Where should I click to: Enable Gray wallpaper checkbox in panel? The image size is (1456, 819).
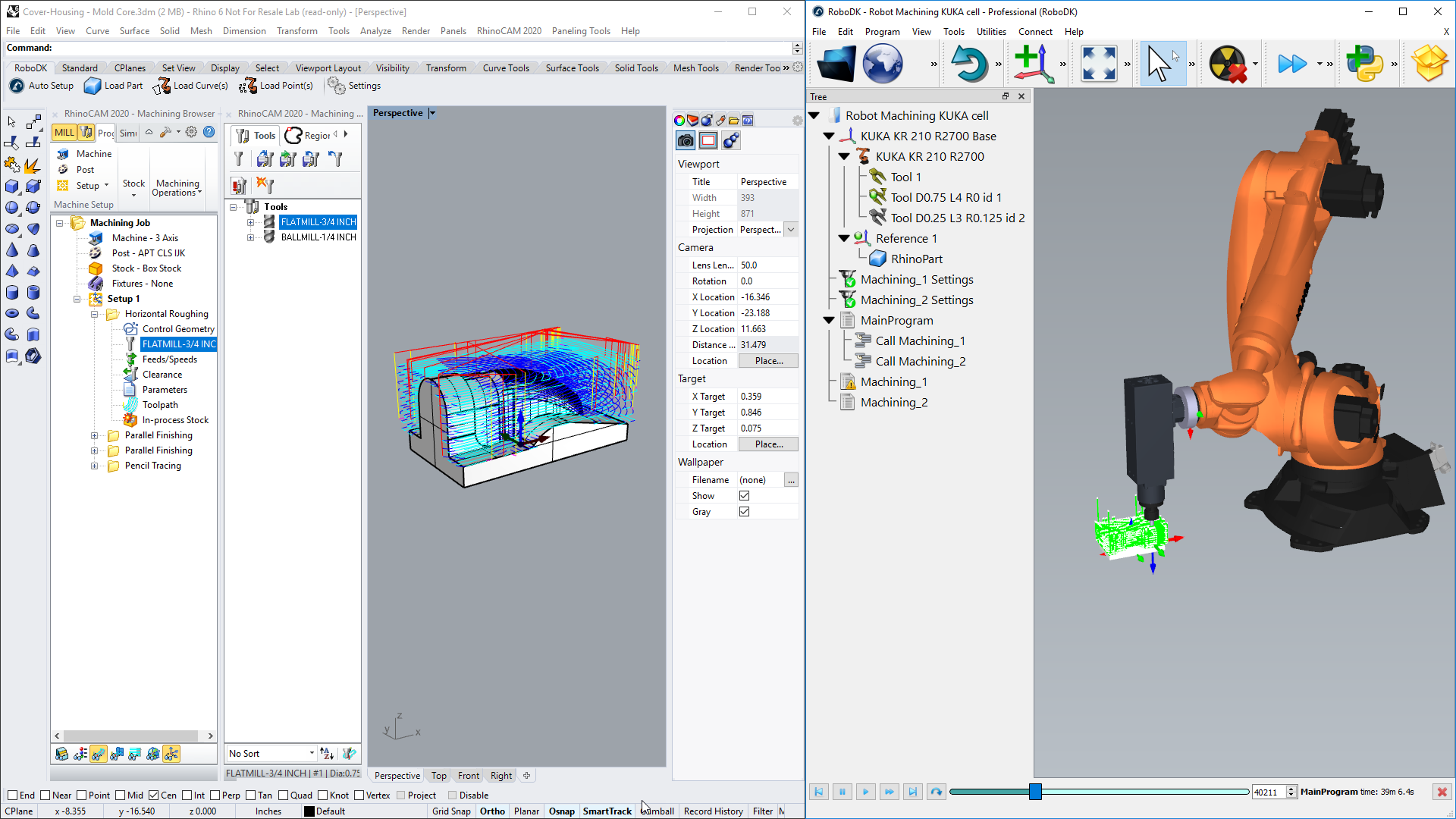point(744,511)
